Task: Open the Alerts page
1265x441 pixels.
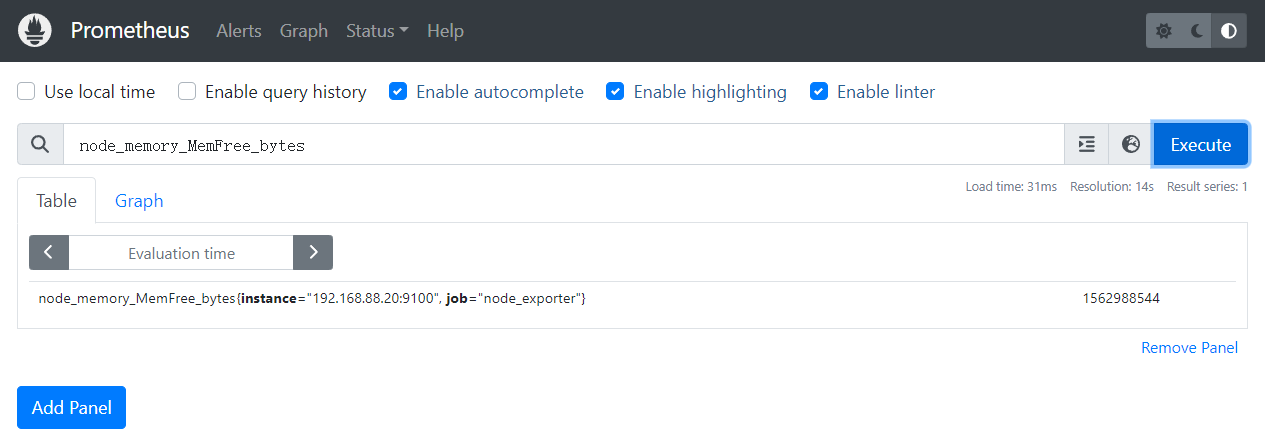Action: point(239,31)
